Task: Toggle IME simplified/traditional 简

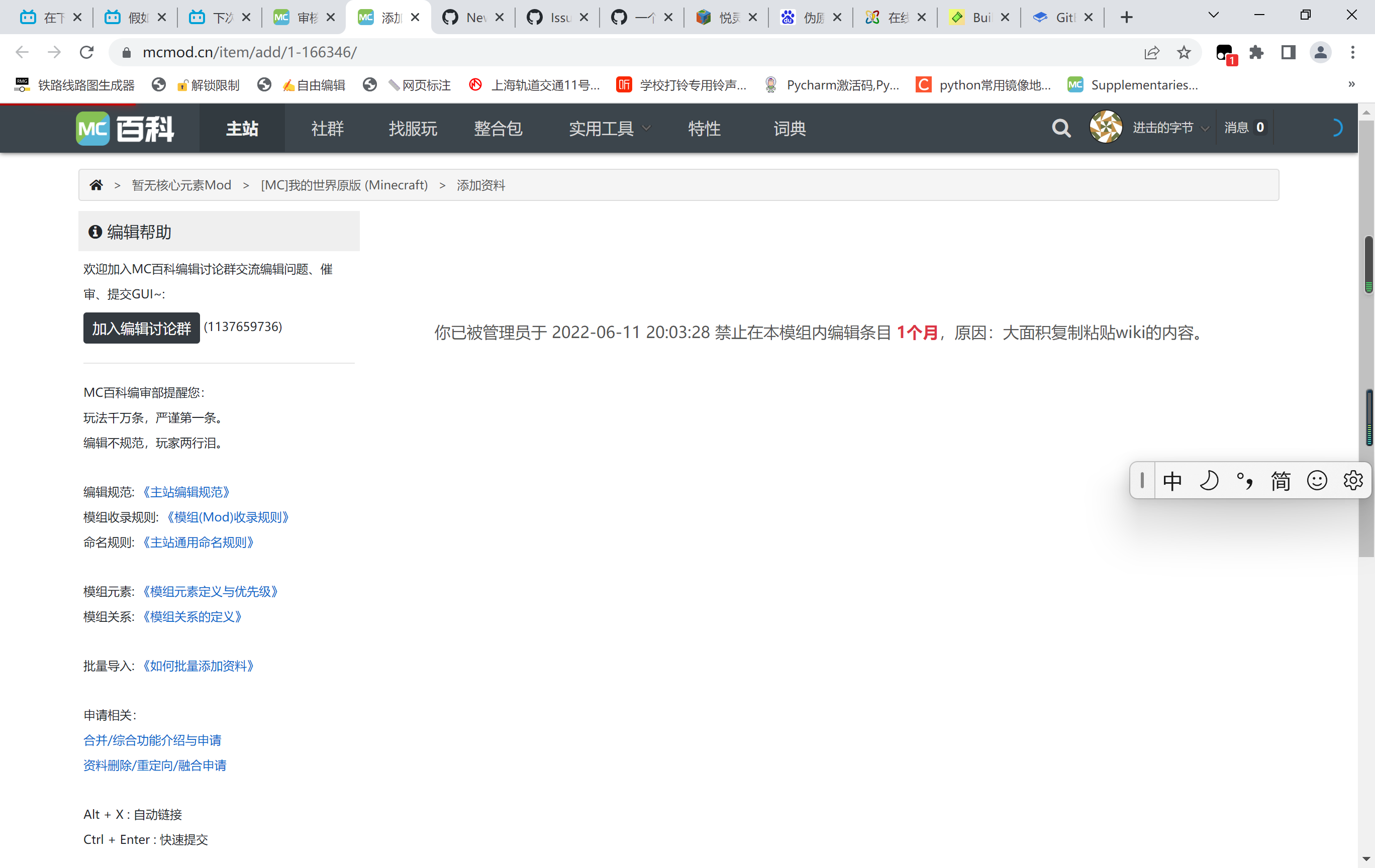Action: click(1281, 481)
